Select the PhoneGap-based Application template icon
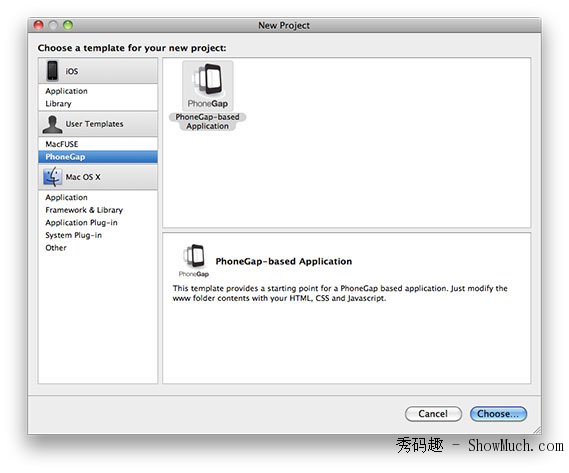Screen dimensions: 569x473 click(x=208, y=86)
